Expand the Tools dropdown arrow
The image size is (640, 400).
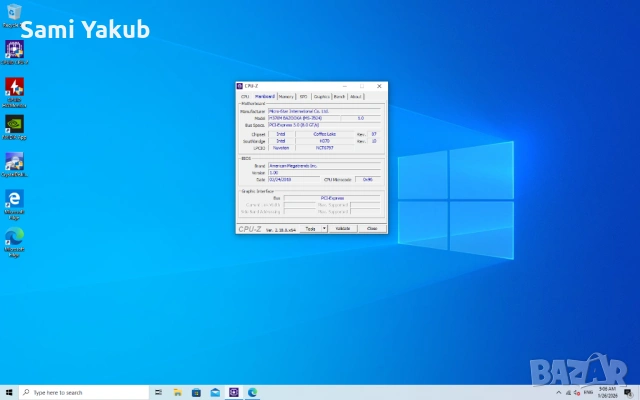[324, 229]
